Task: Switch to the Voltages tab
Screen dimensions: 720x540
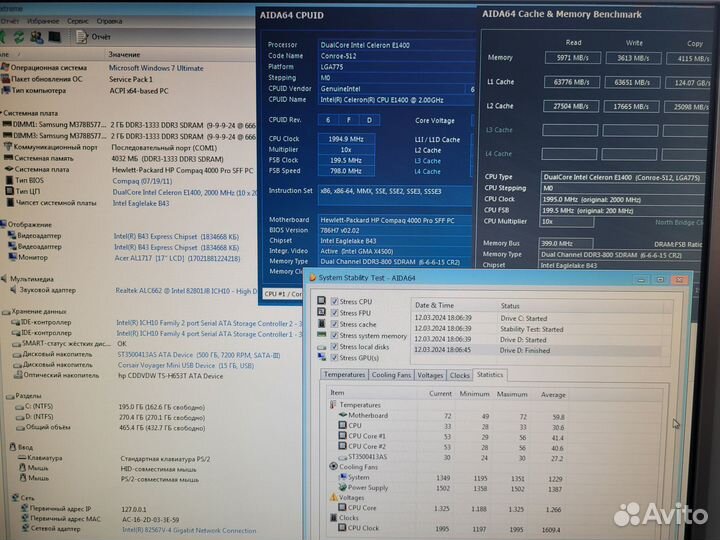Action: (x=430, y=375)
